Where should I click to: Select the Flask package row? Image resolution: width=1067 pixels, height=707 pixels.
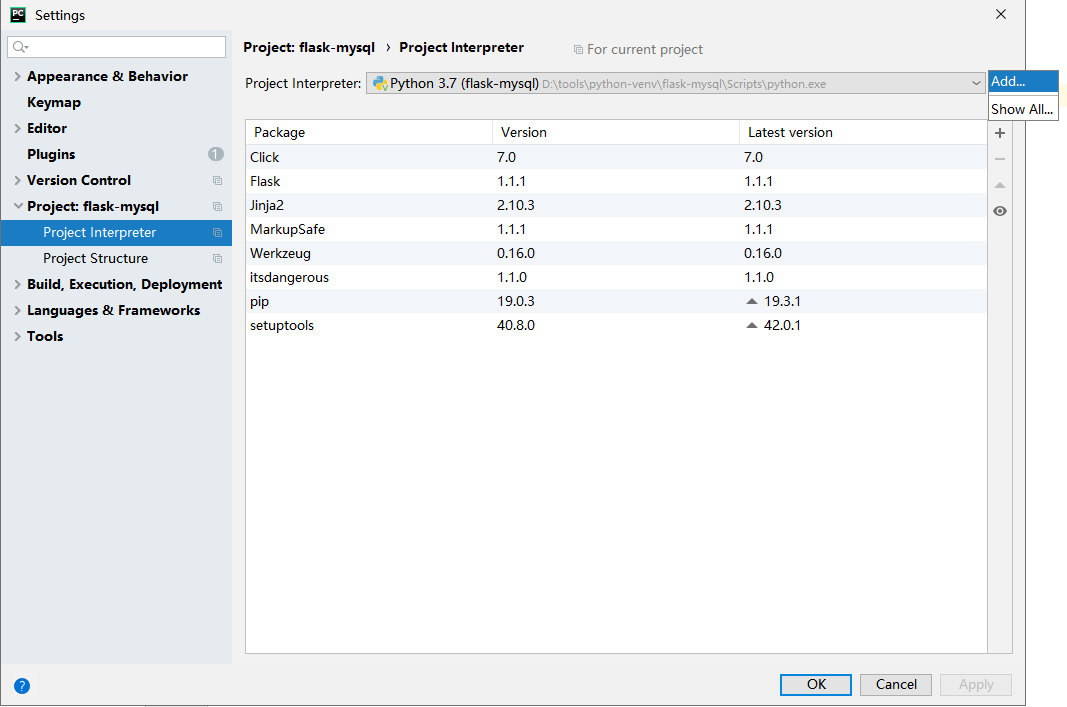pyautogui.click(x=616, y=181)
